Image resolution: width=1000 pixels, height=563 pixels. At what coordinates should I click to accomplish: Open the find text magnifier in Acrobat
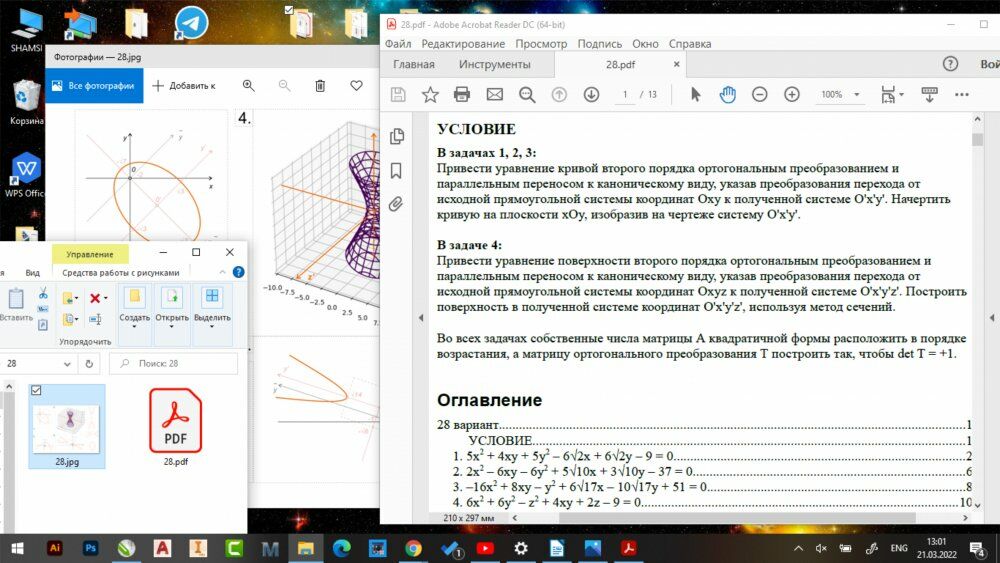tap(527, 94)
